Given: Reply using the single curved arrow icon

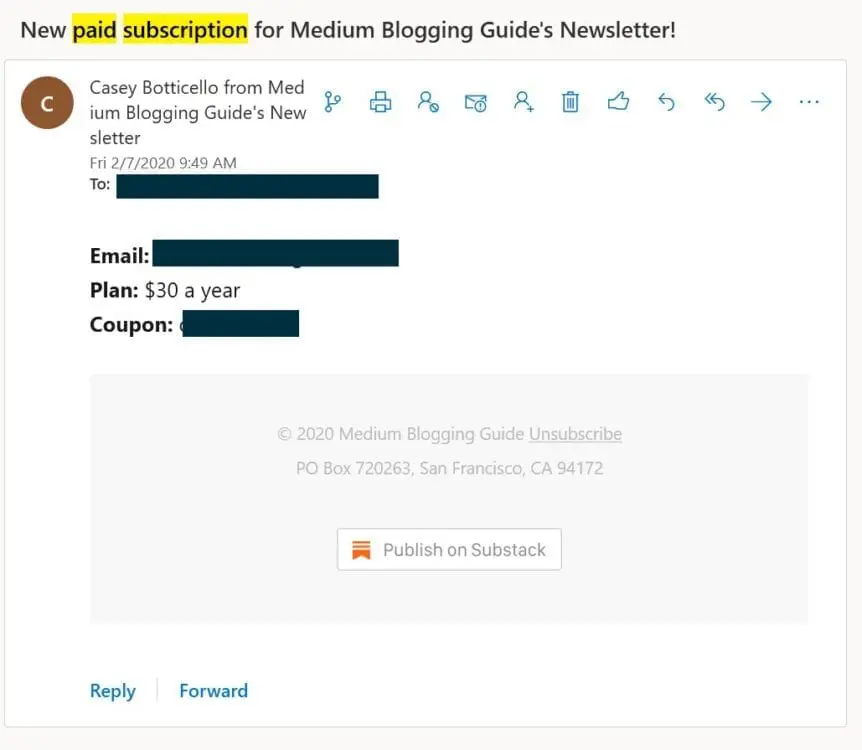Looking at the screenshot, I should click(666, 102).
